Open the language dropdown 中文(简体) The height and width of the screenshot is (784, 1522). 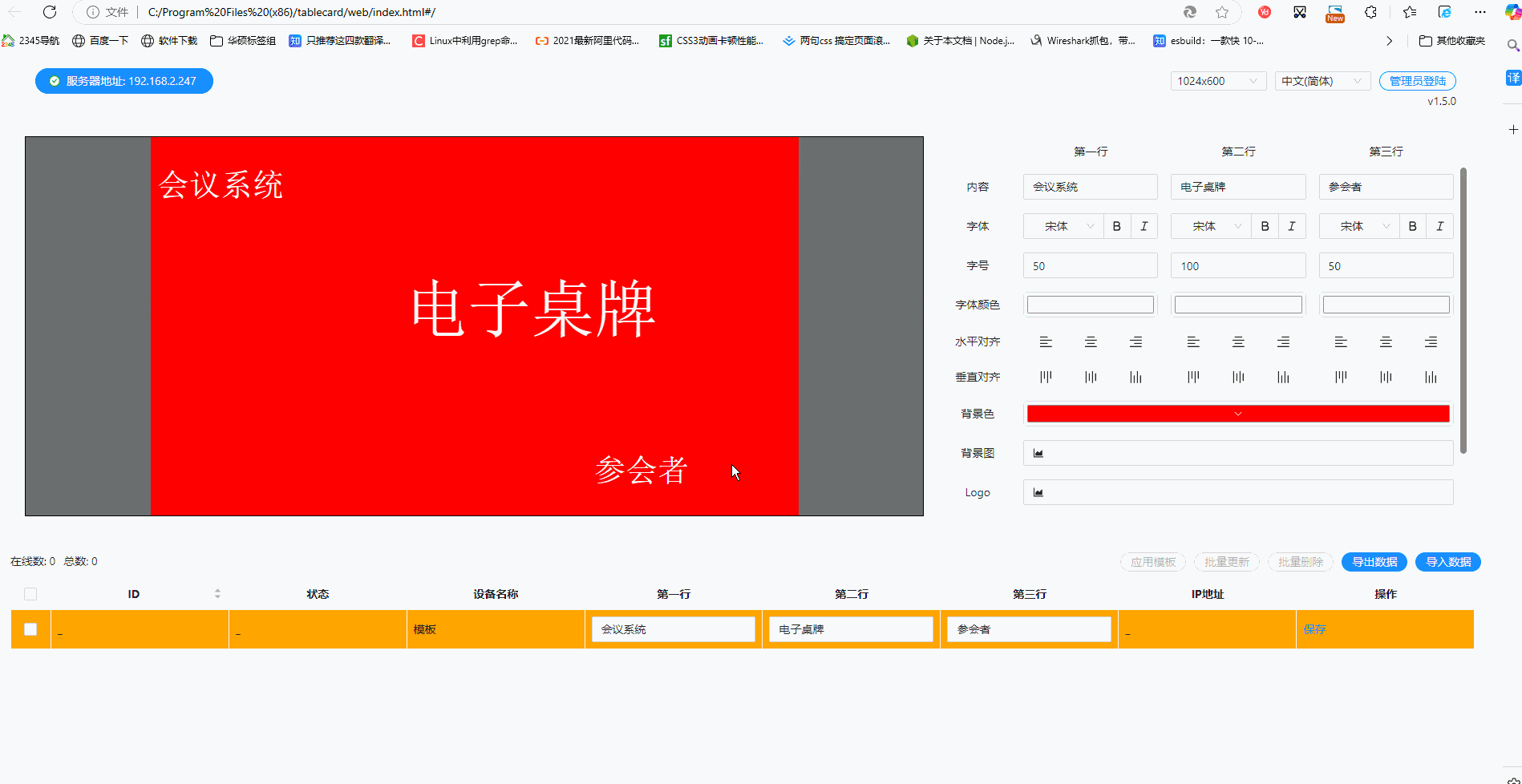1322,81
